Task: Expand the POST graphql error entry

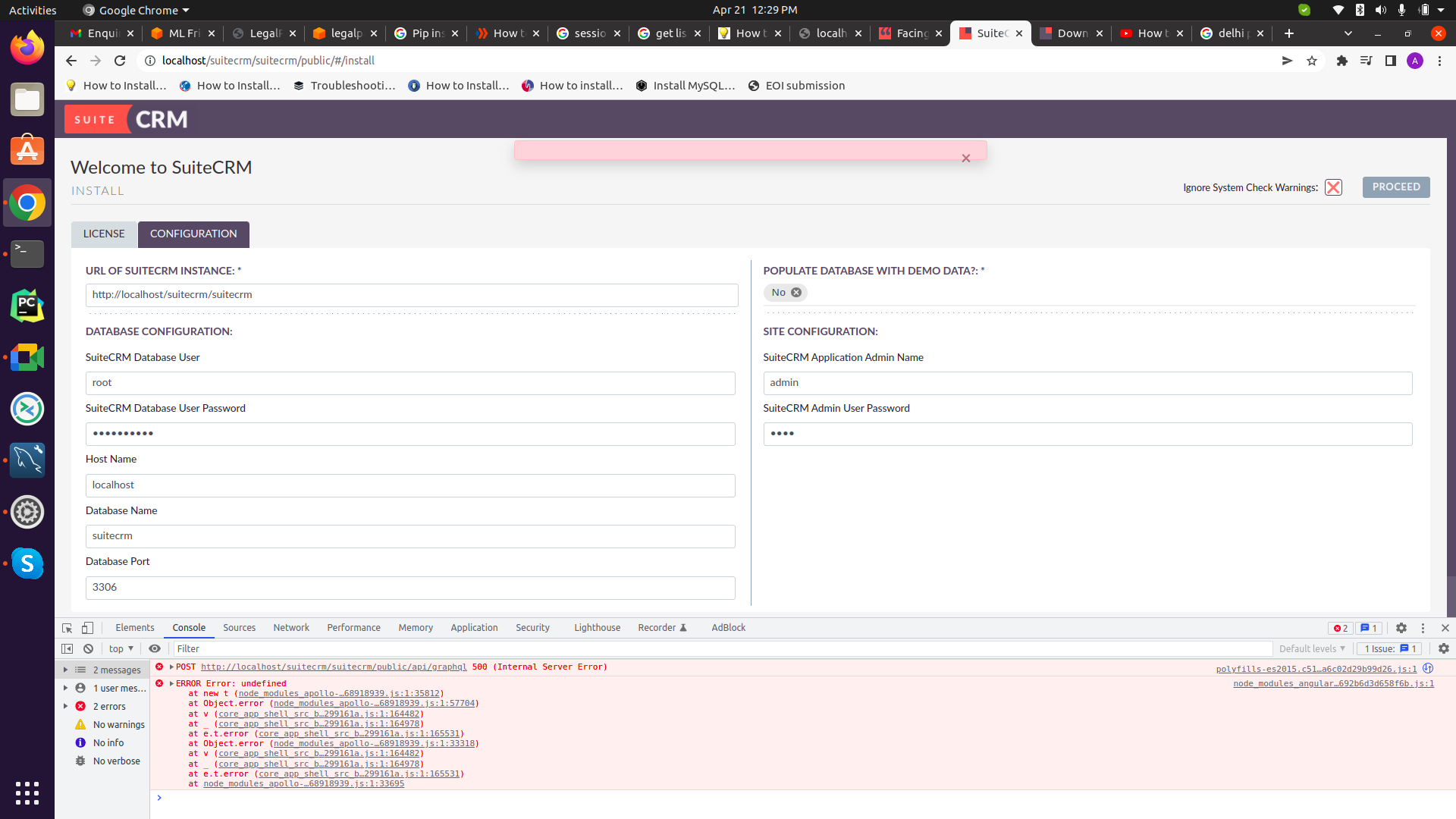Action: coord(172,667)
